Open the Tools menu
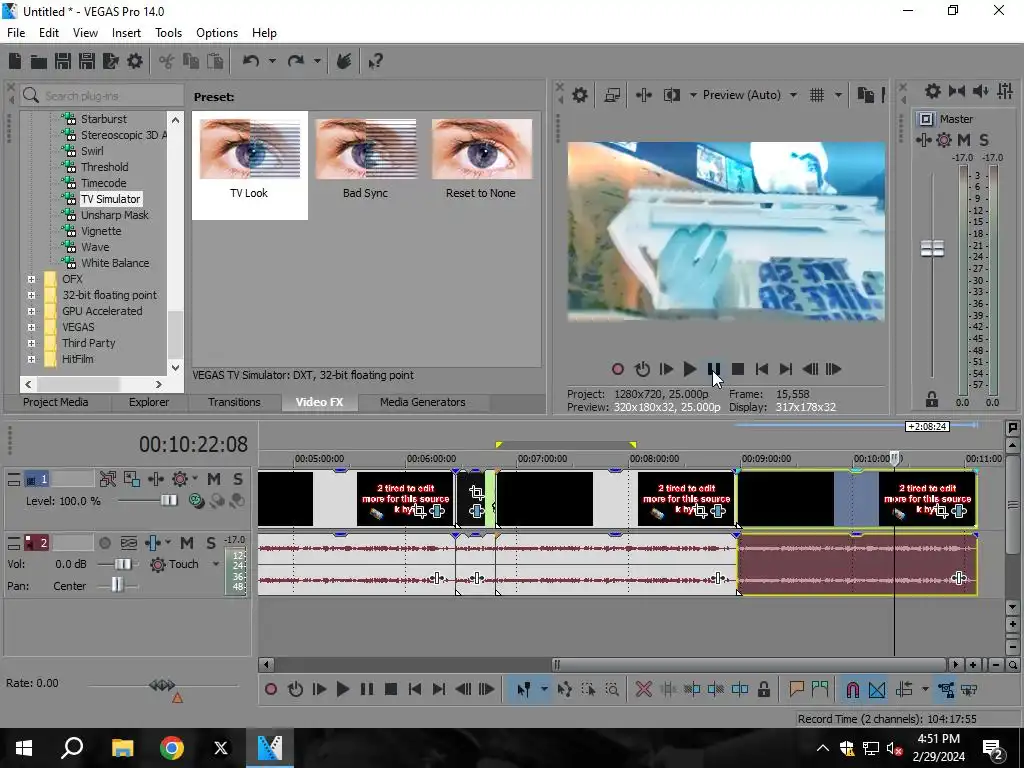 [168, 33]
